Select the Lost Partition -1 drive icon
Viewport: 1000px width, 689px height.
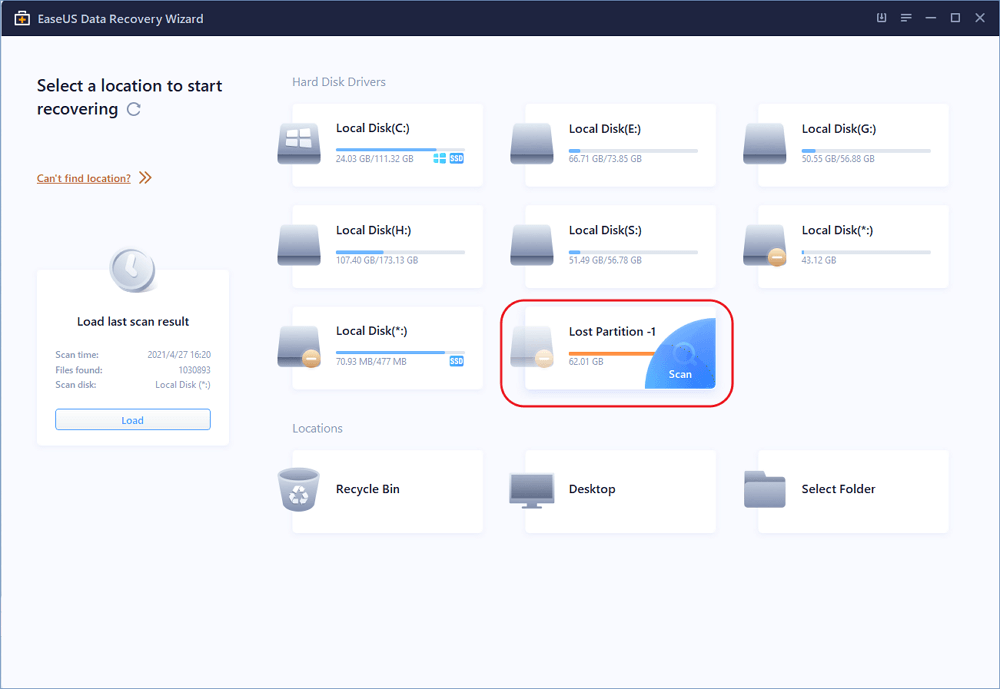(x=532, y=347)
